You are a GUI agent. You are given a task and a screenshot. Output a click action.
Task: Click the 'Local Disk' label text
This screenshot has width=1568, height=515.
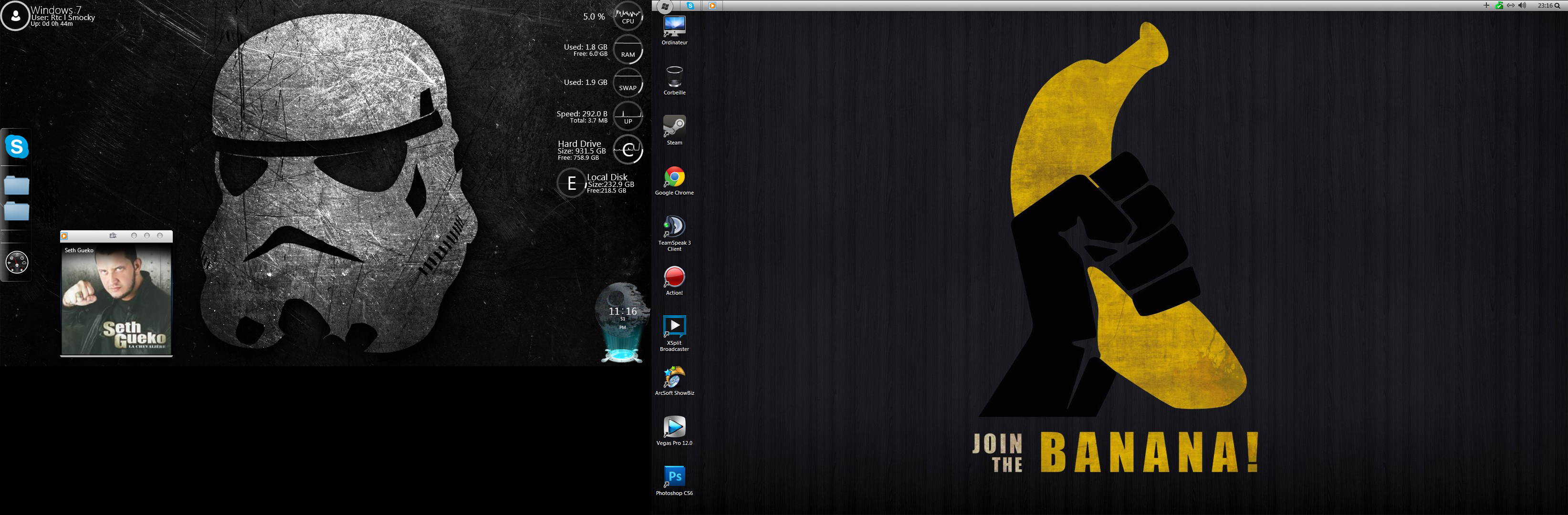pyautogui.click(x=607, y=177)
